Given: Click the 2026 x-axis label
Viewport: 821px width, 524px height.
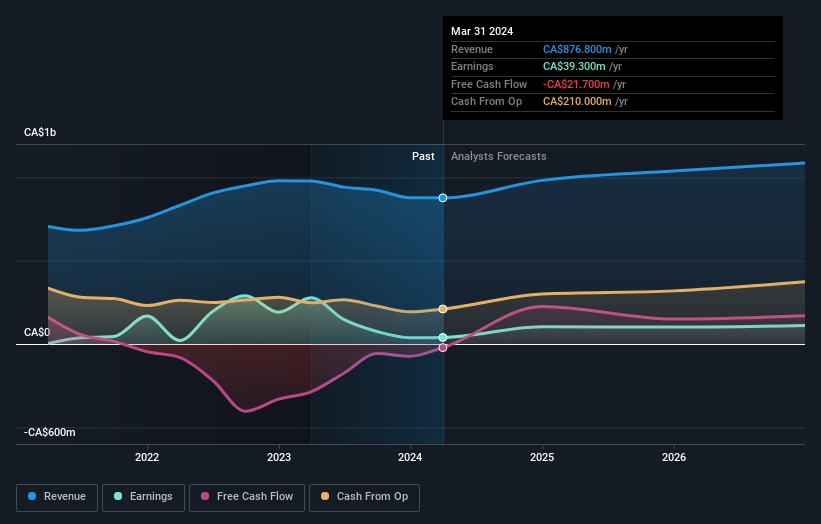Looking at the screenshot, I should point(674,457).
